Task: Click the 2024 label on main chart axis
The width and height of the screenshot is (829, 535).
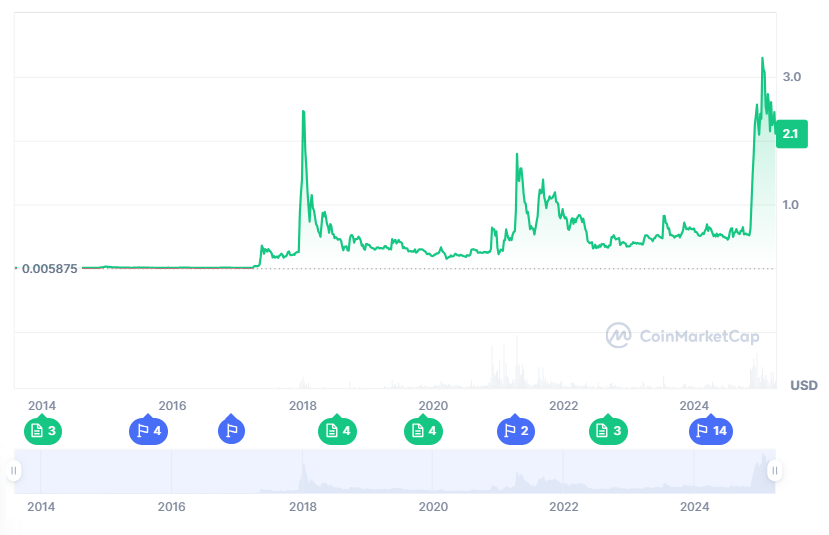Action: (694, 405)
